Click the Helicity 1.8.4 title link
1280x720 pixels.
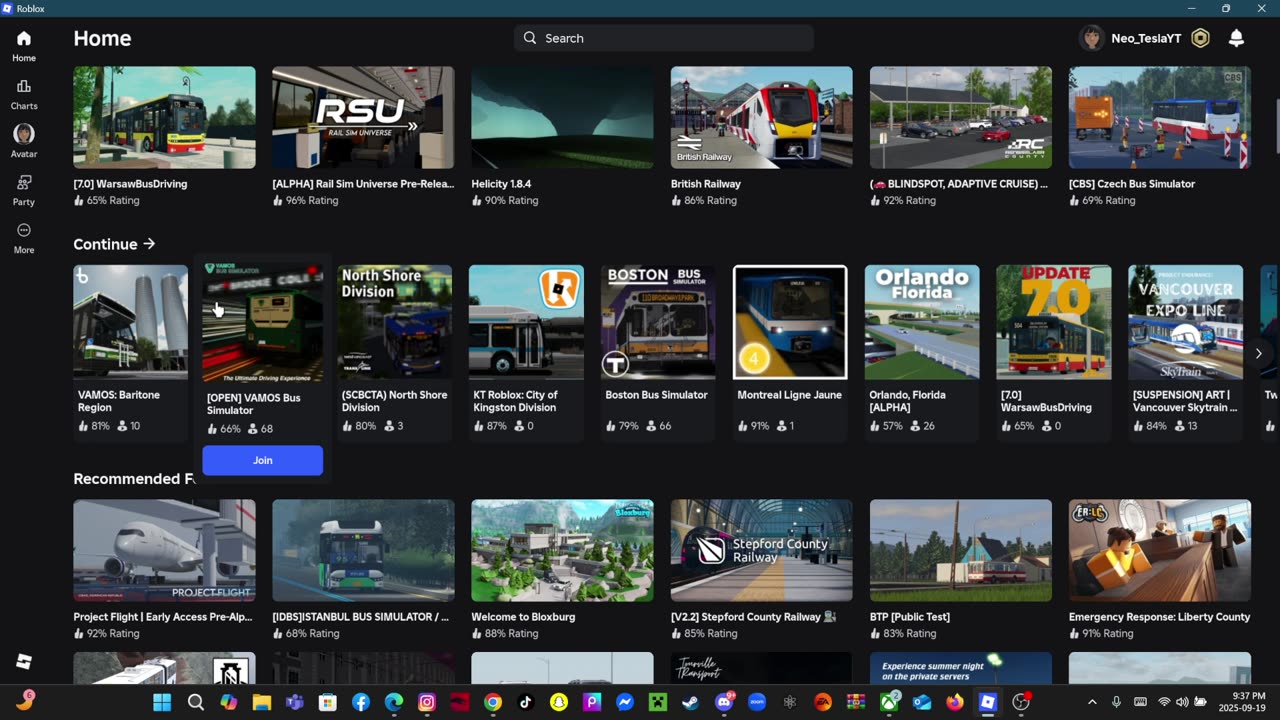pyautogui.click(x=501, y=184)
